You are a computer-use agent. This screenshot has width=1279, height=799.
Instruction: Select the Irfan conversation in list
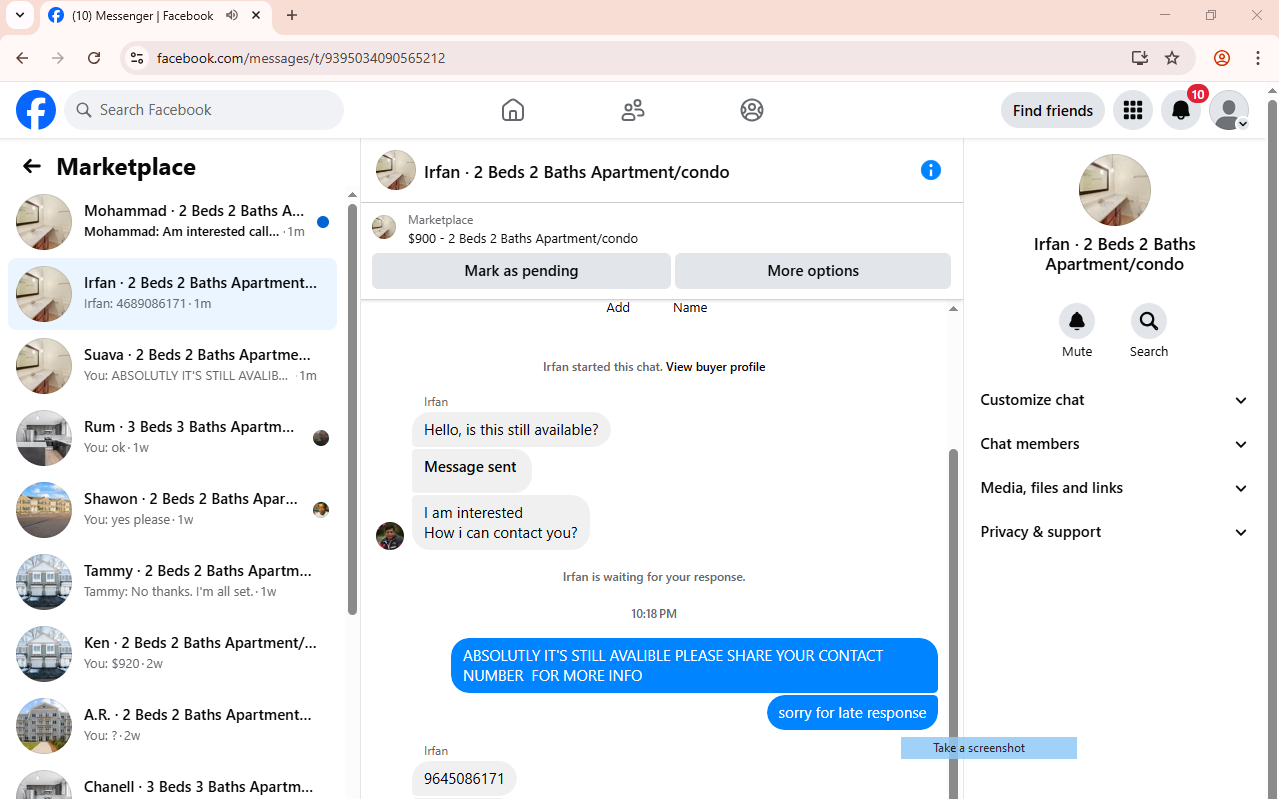(x=172, y=294)
